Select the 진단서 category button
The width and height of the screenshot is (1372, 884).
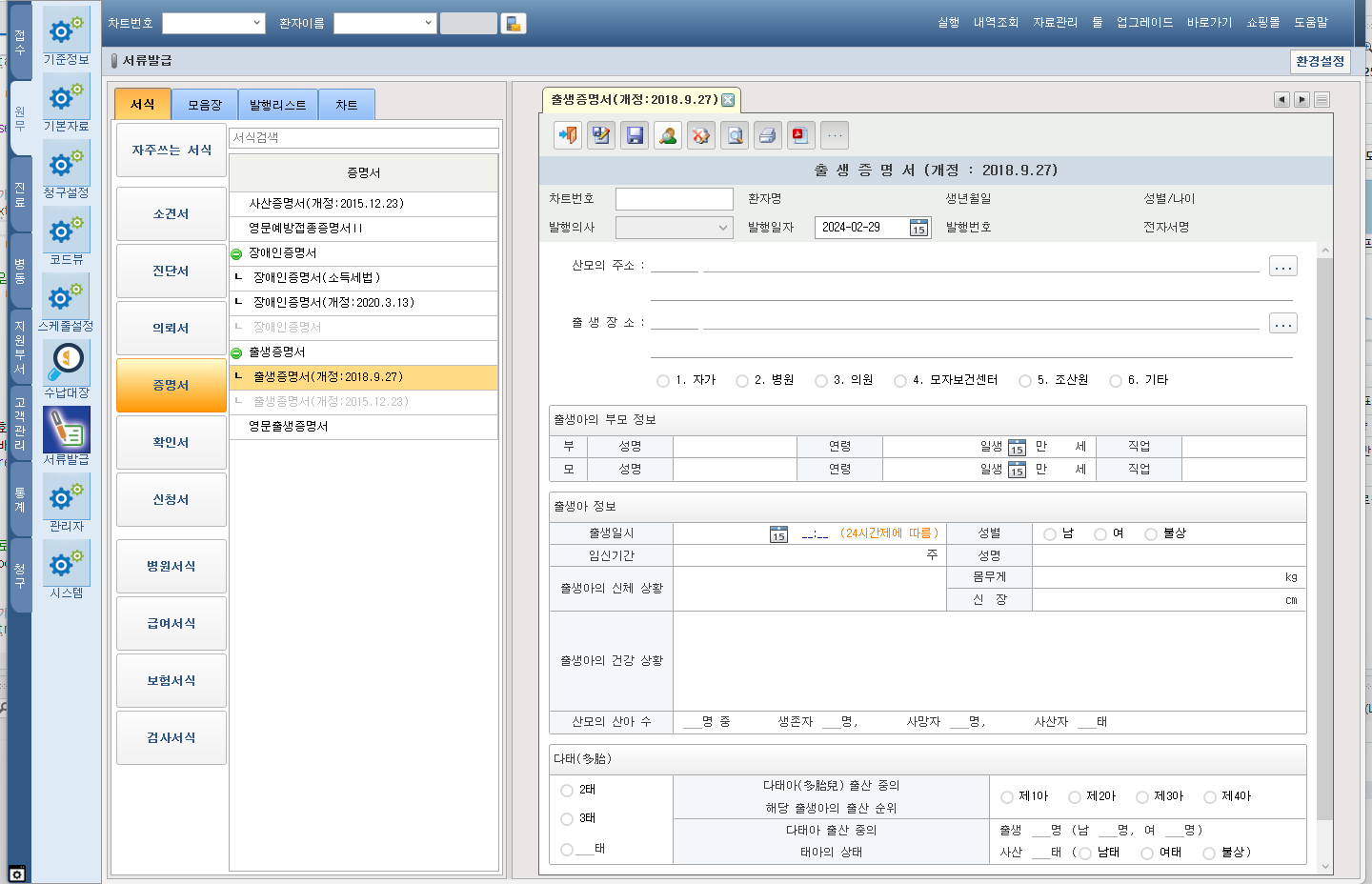click(171, 271)
